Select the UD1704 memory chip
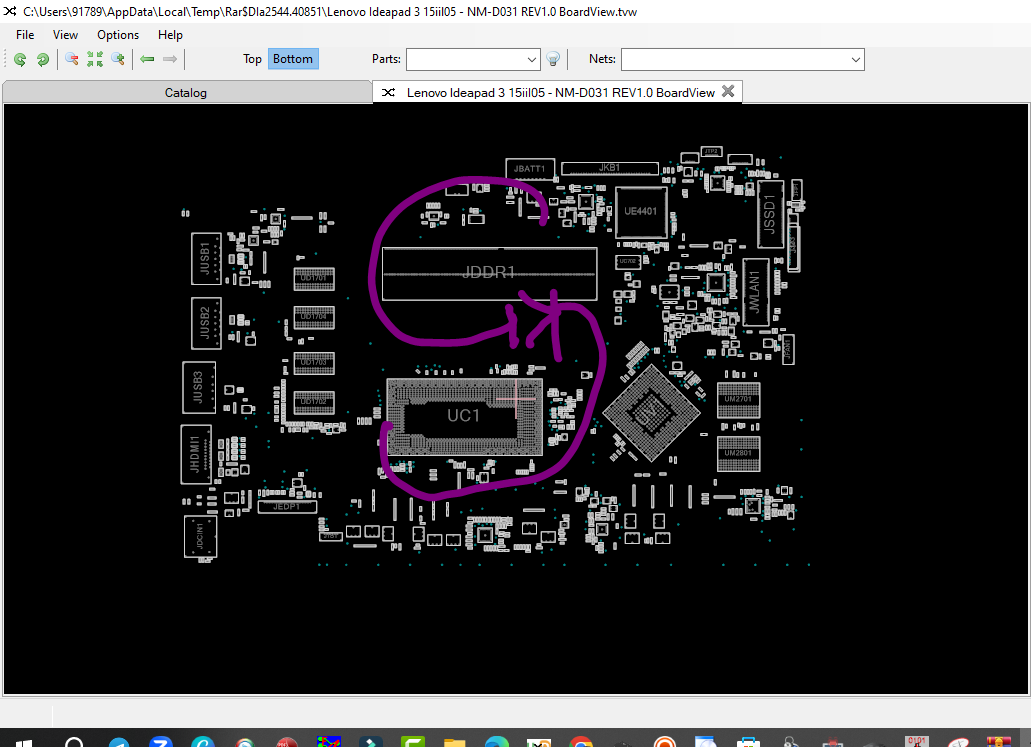This screenshot has width=1031, height=747. pos(314,318)
